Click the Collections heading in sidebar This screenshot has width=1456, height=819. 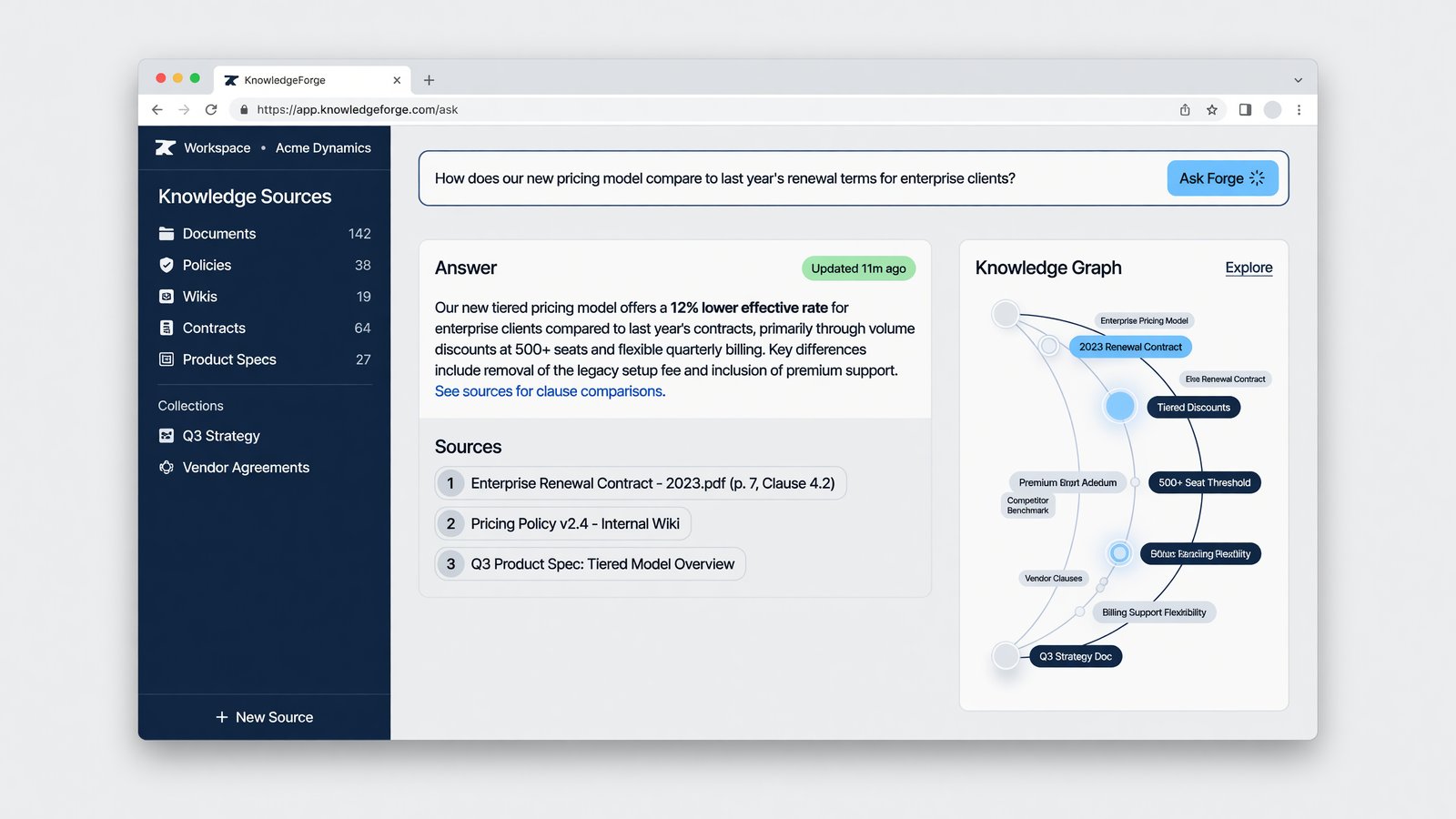pyautogui.click(x=190, y=406)
